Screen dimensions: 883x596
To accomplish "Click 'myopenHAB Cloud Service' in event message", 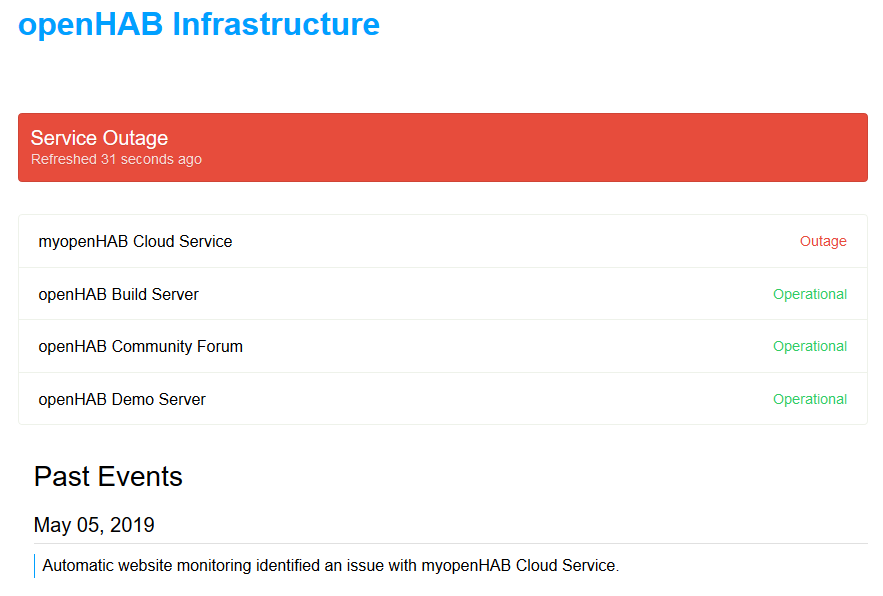I will click(x=518, y=566).
